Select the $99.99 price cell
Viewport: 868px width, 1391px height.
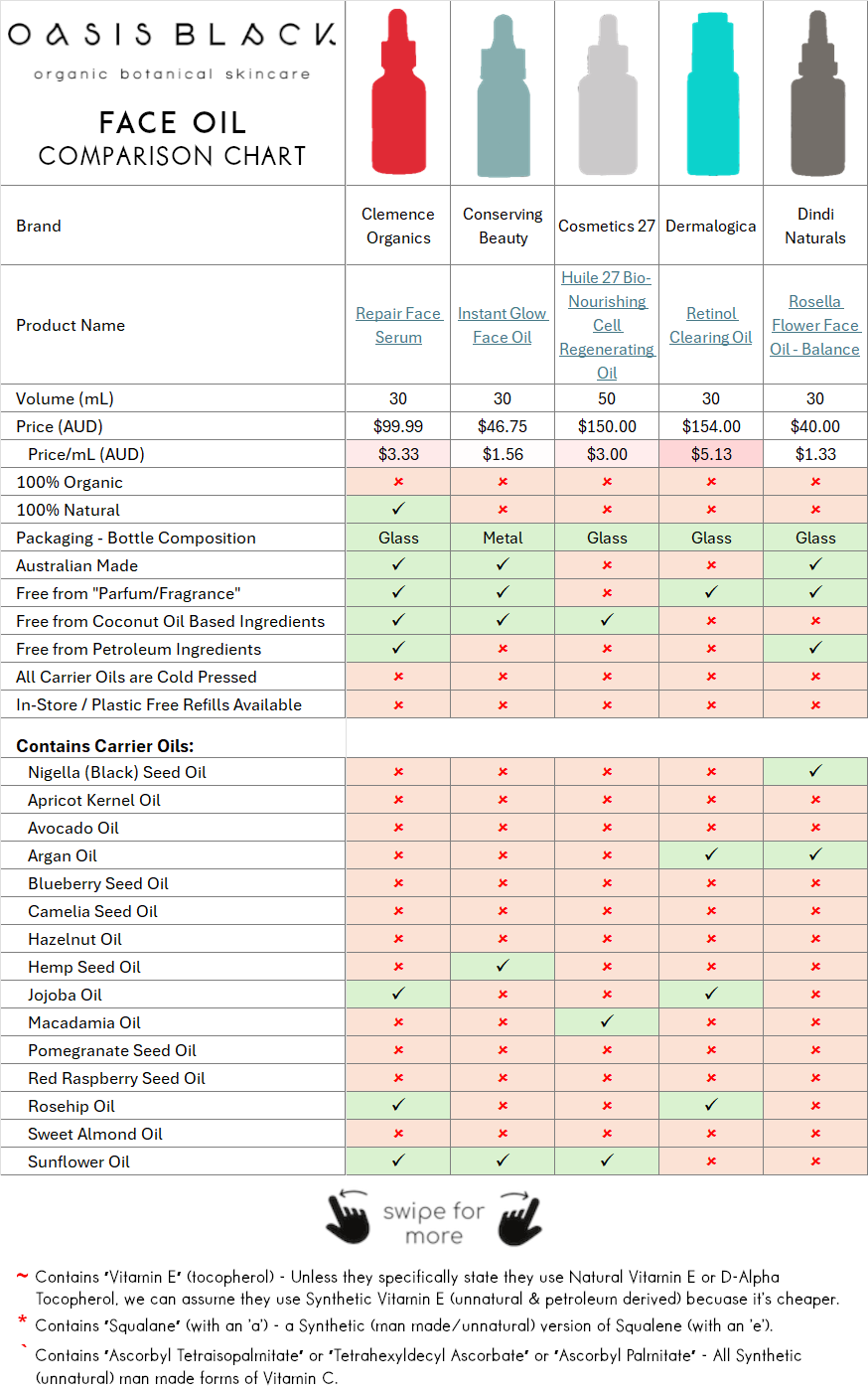point(398,426)
